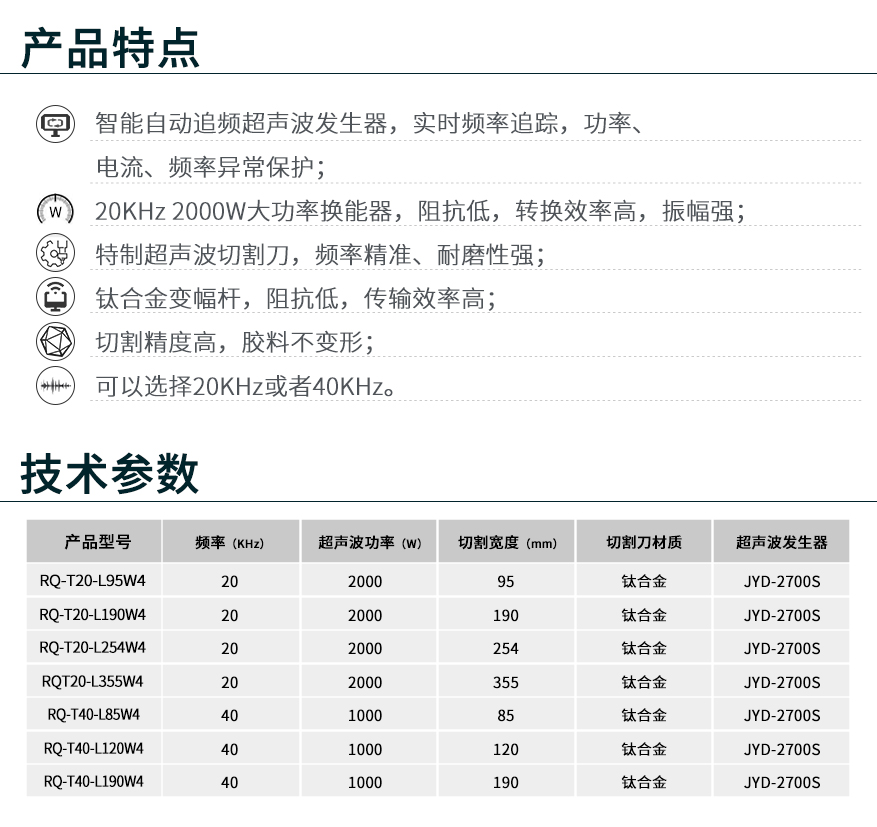Select the 频率 (KHz) column header

point(229,543)
